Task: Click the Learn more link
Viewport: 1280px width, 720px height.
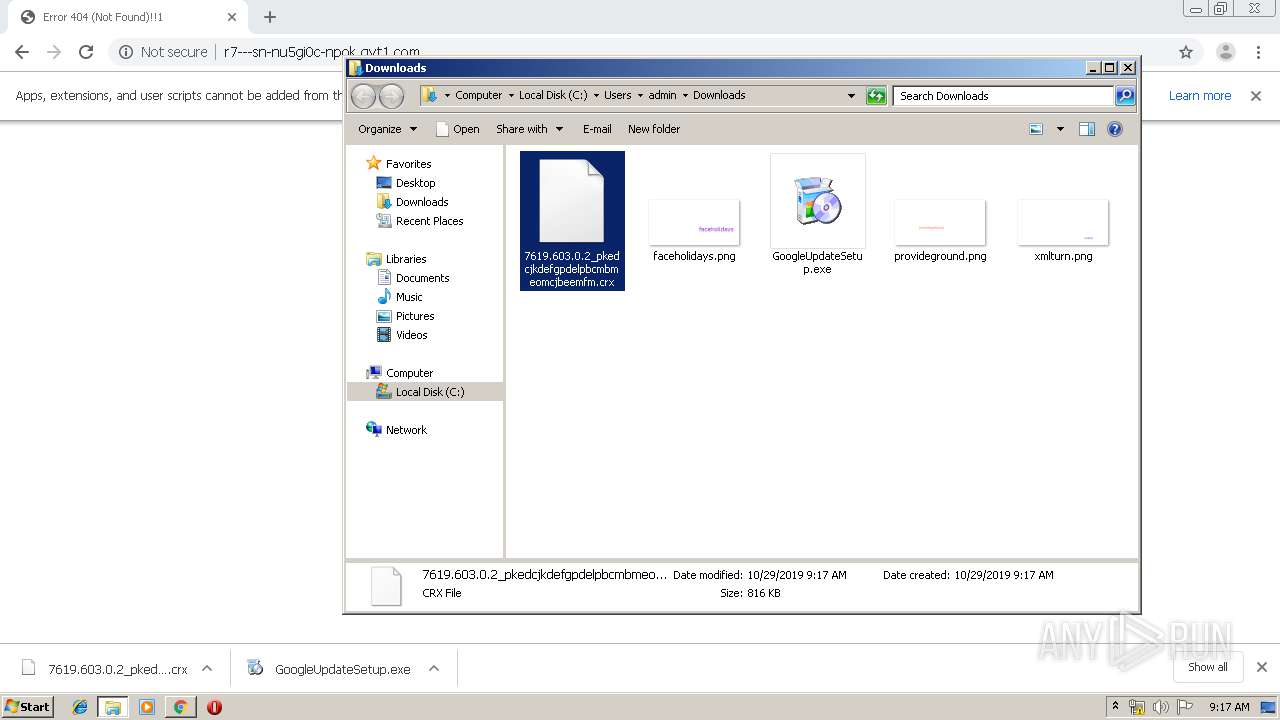Action: click(1199, 96)
